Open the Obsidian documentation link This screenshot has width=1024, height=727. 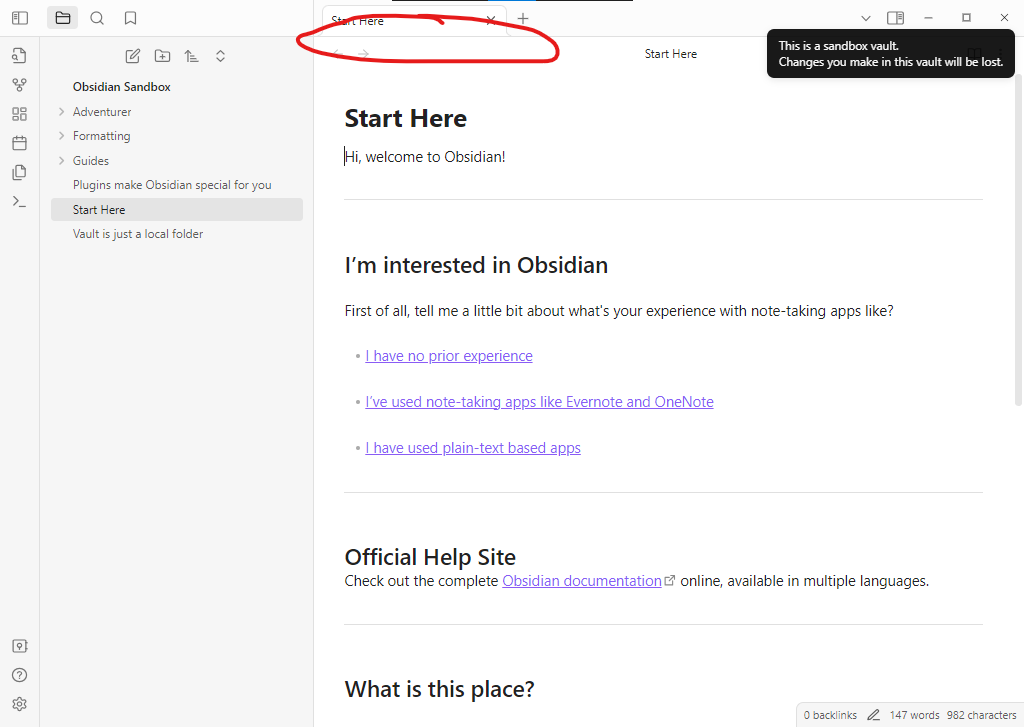pos(582,580)
